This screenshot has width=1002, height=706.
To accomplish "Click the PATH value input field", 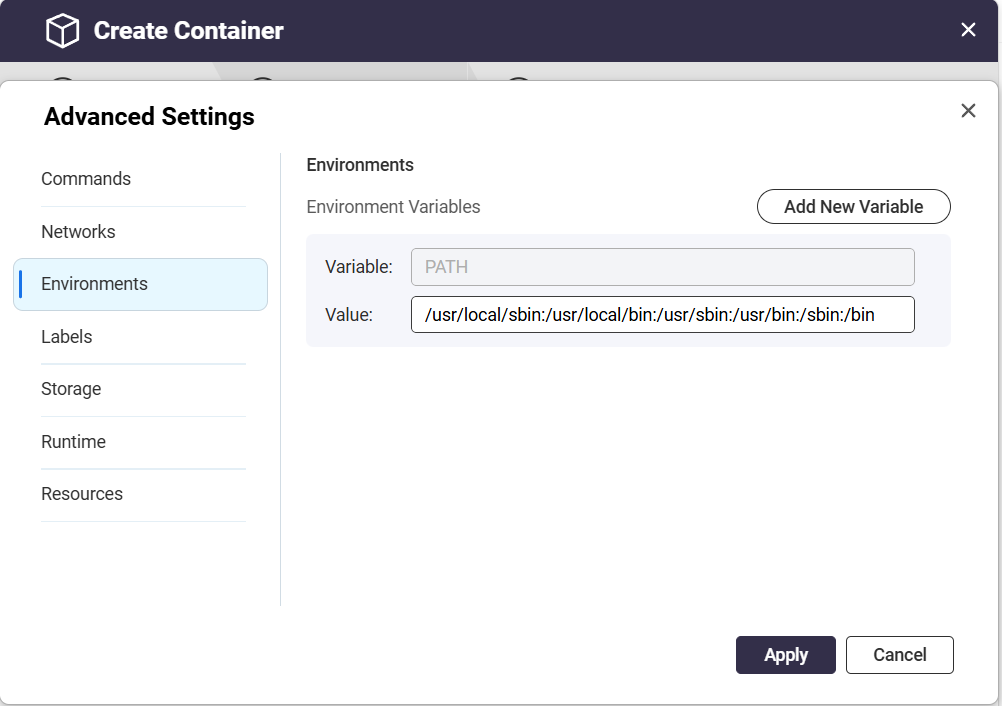I will coord(663,314).
